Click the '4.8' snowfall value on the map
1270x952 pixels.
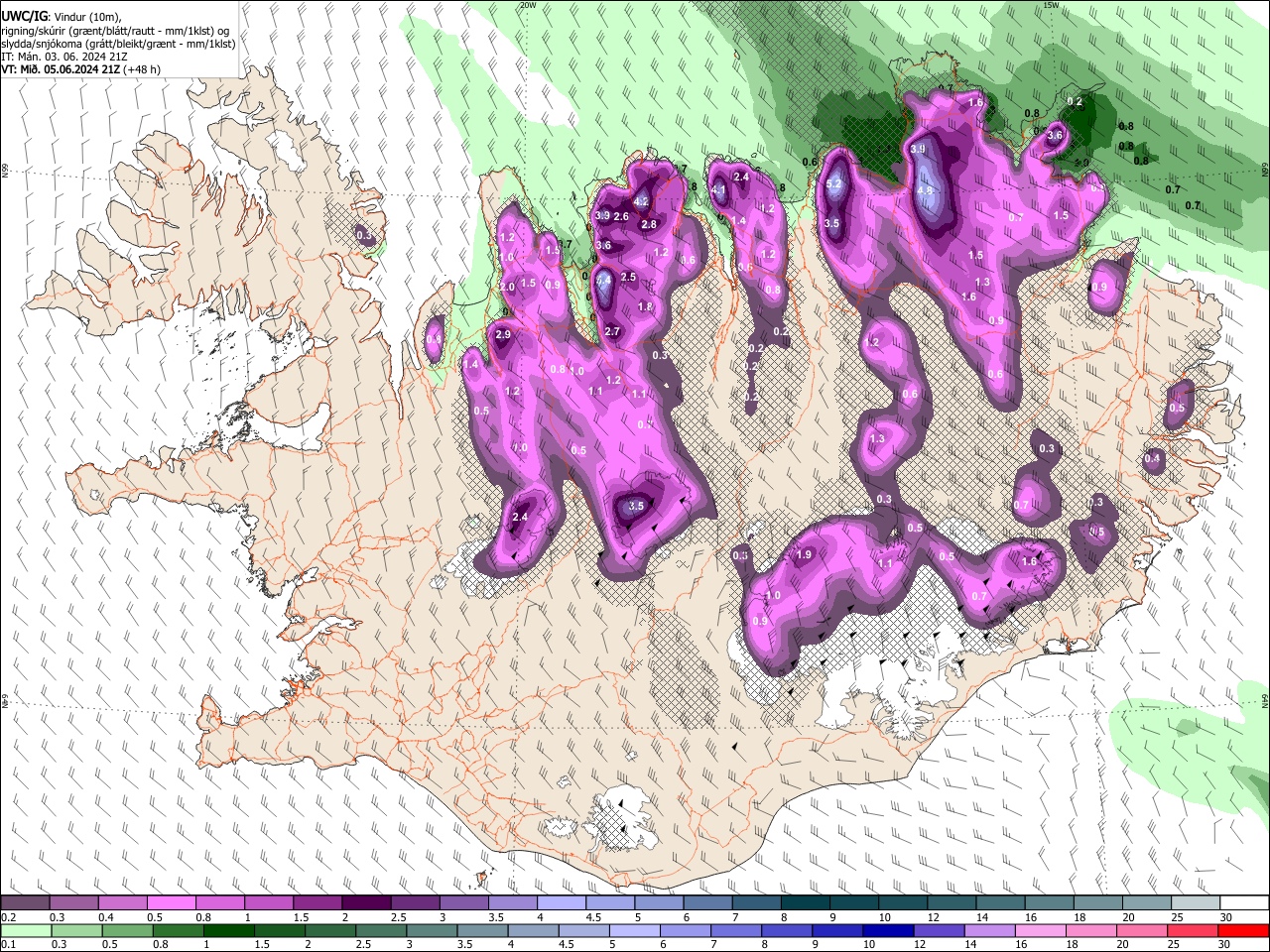[926, 190]
